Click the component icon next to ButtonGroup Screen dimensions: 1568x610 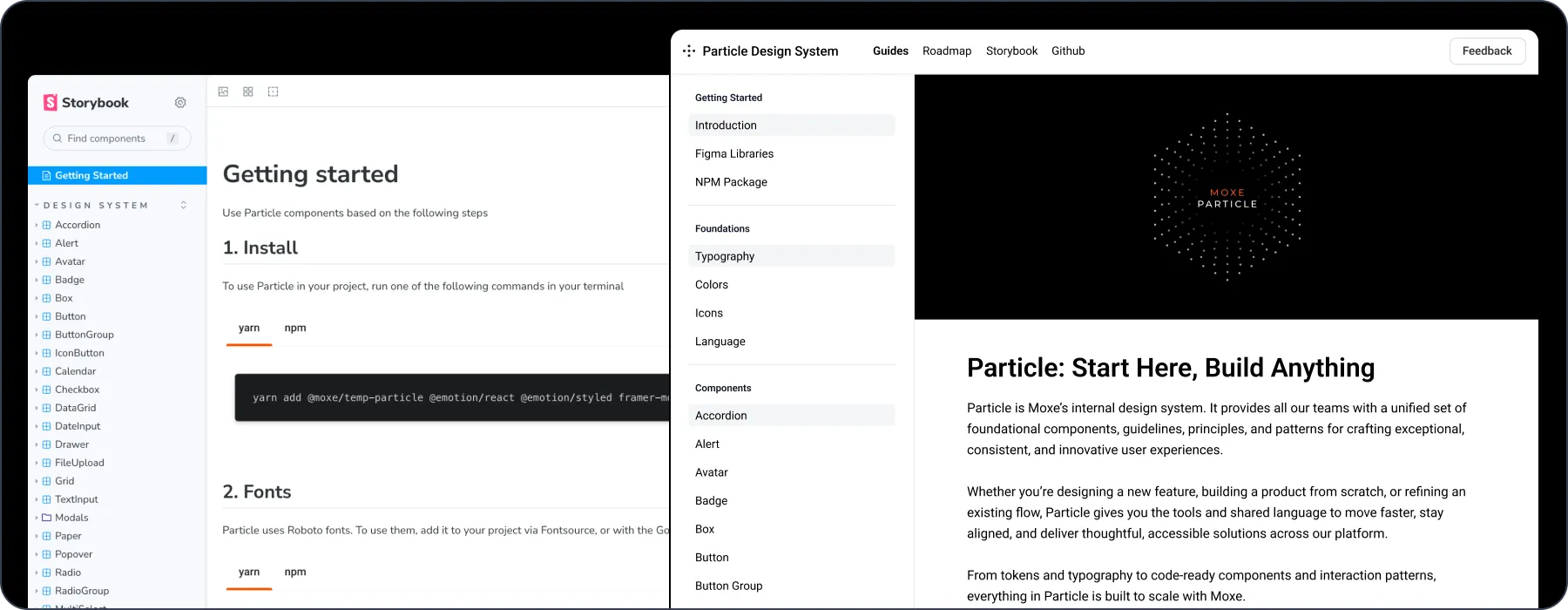47,335
